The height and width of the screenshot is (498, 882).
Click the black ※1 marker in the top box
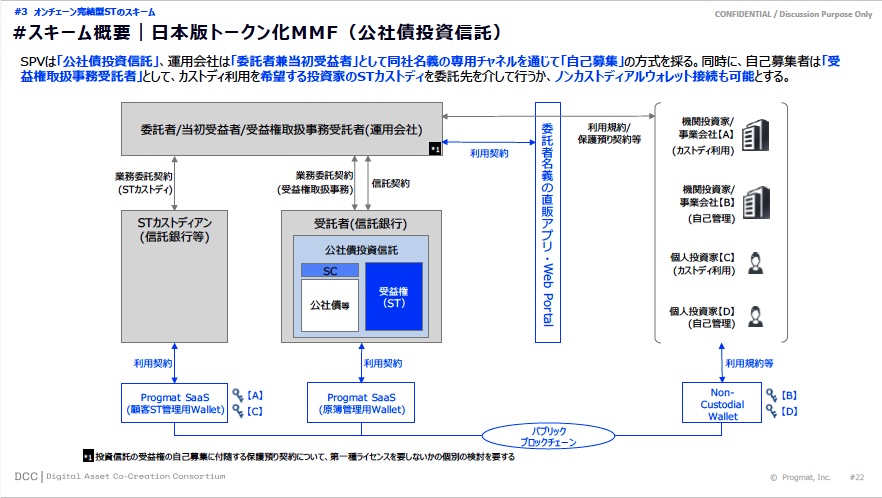click(x=434, y=149)
